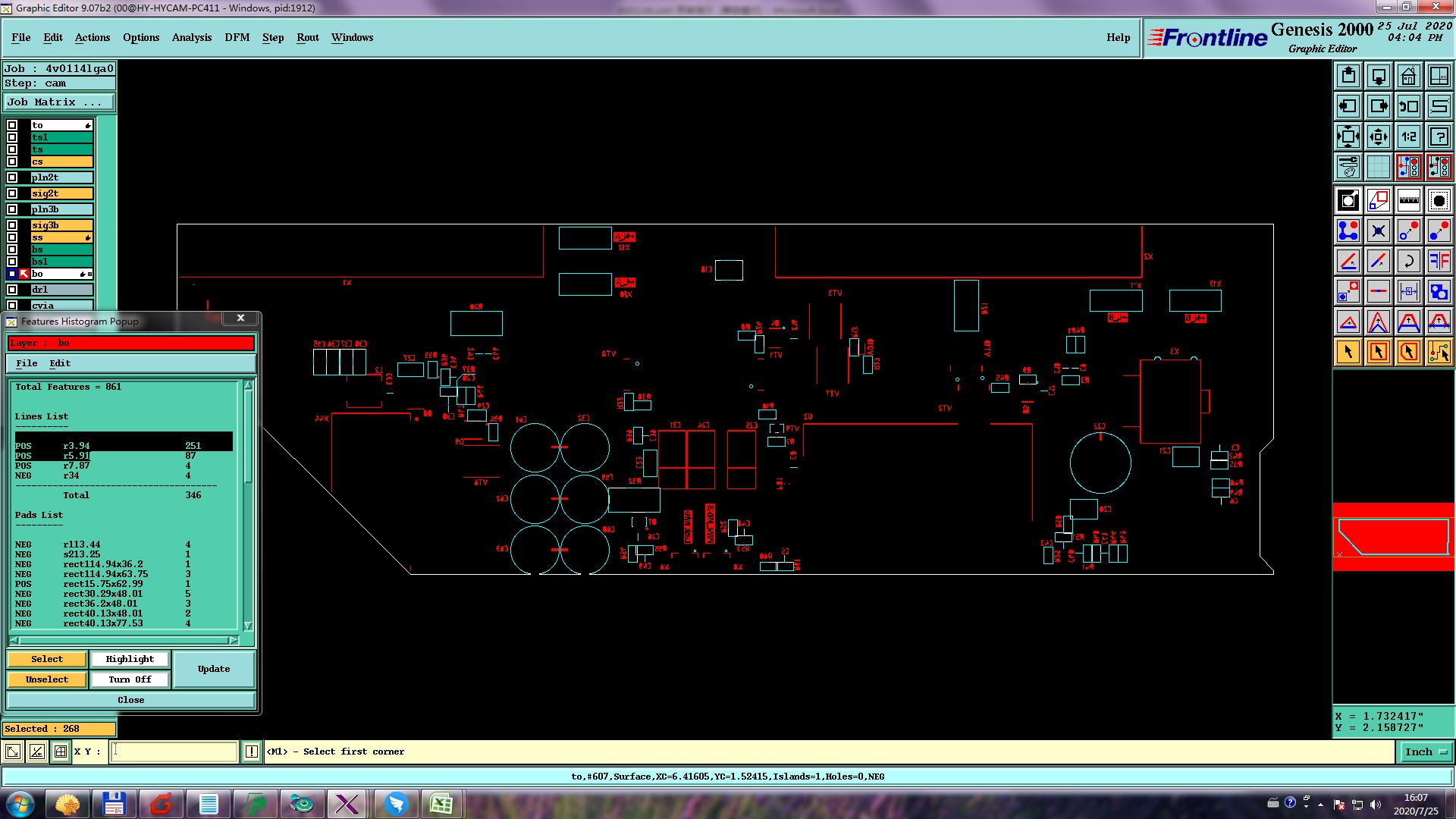The image size is (1456, 819).
Task: Click the 1:2 zoom icon
Action: [1408, 136]
